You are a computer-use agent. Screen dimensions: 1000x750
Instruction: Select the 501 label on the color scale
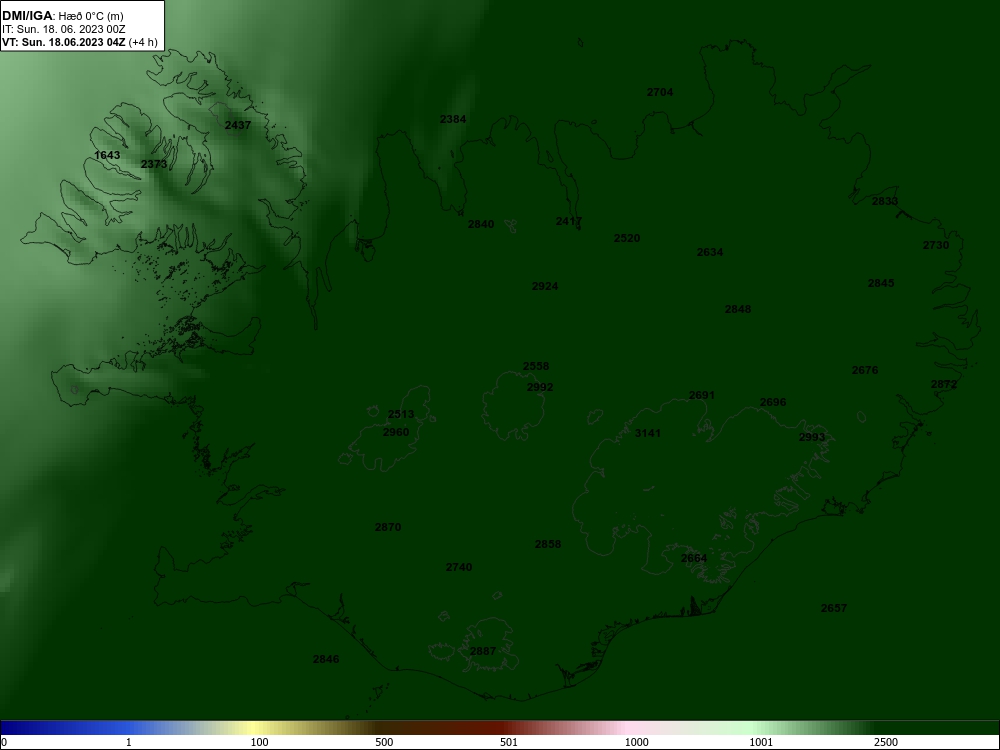pos(509,742)
